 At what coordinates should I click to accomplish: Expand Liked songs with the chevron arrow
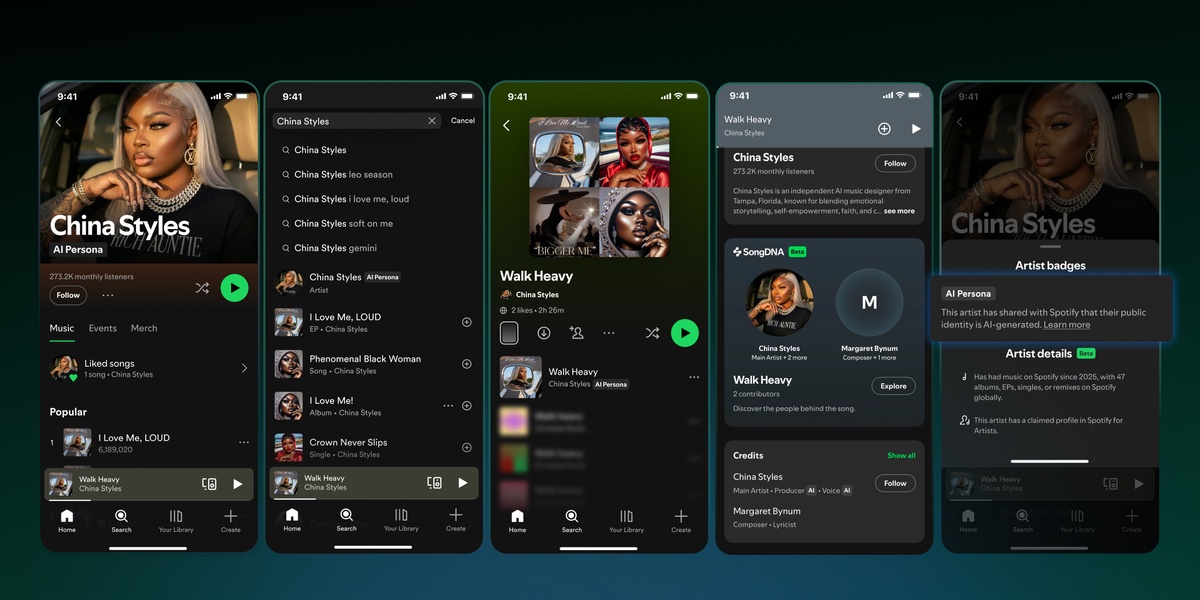point(244,368)
